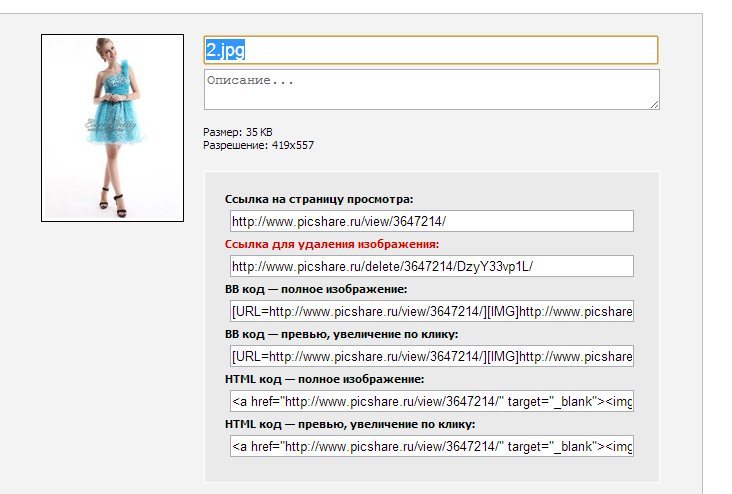The width and height of the screenshot is (732, 494).
Task: Select the view page link field
Action: [431, 221]
